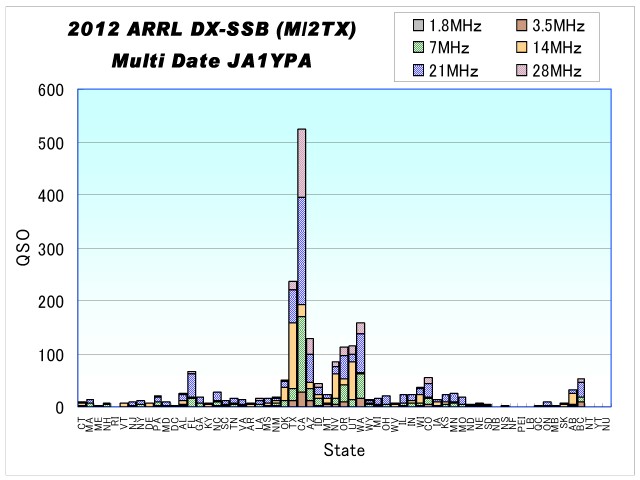The width and height of the screenshot is (640, 480).
Task: Click the 'State' horizontal axis title
Action: (x=344, y=450)
